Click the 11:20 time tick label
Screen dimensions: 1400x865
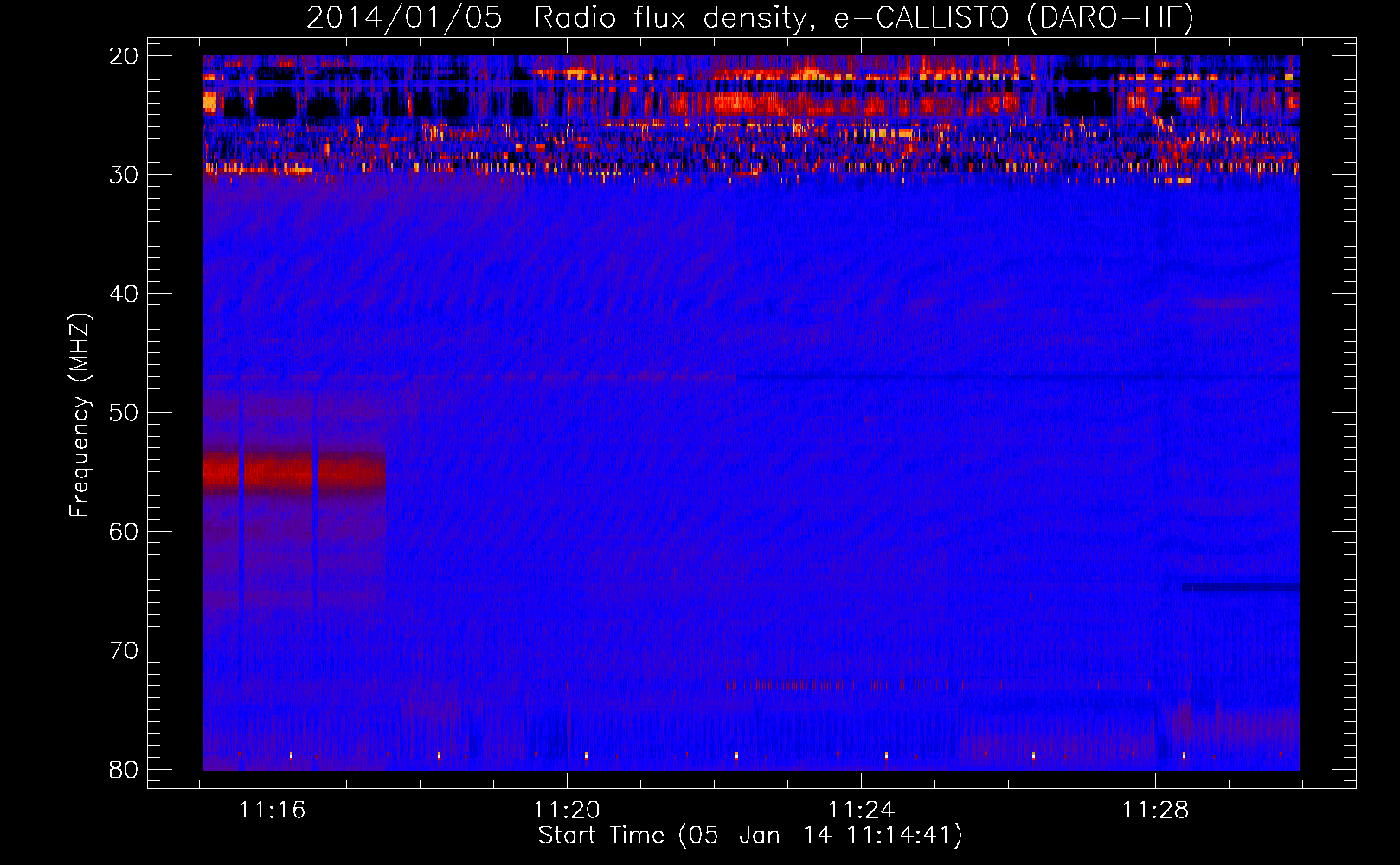pyautogui.click(x=567, y=811)
